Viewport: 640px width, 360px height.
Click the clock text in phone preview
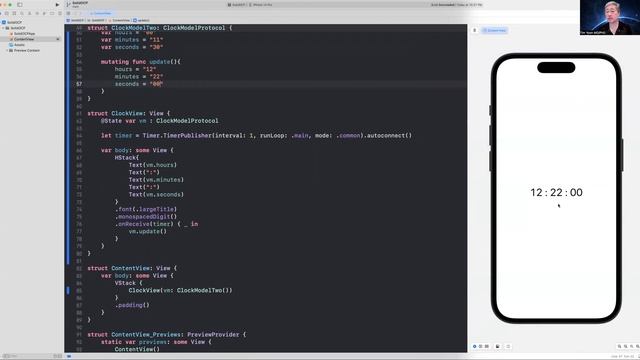(x=556, y=193)
